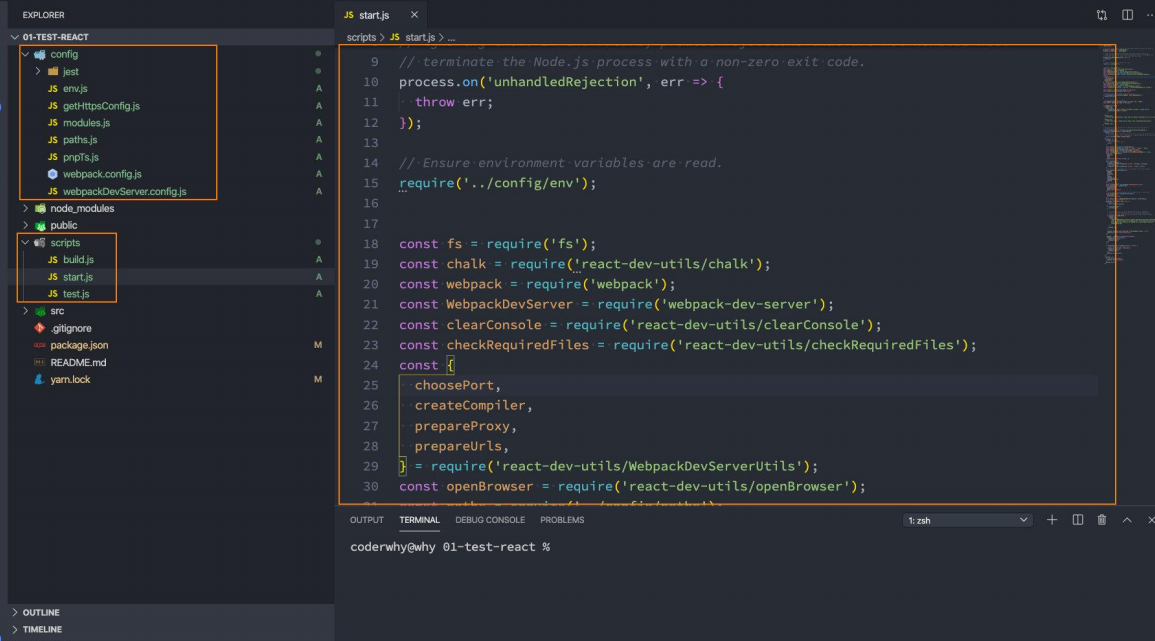Open the editor more actions menu
Screen dimensions: 1155x641
coord(1150,15)
